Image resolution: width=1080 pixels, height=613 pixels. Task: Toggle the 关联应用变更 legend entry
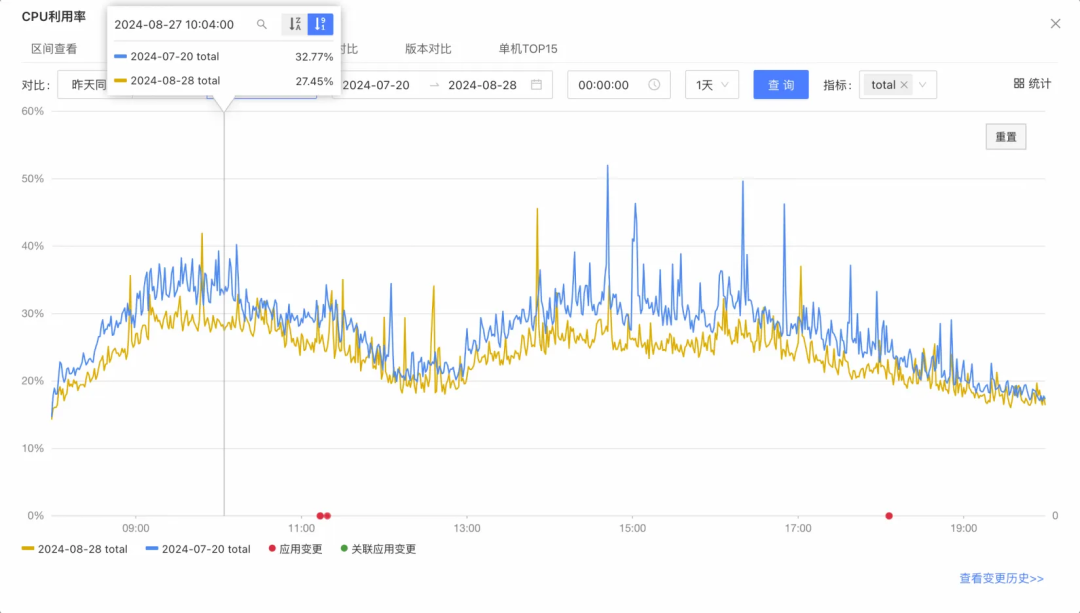coord(378,549)
